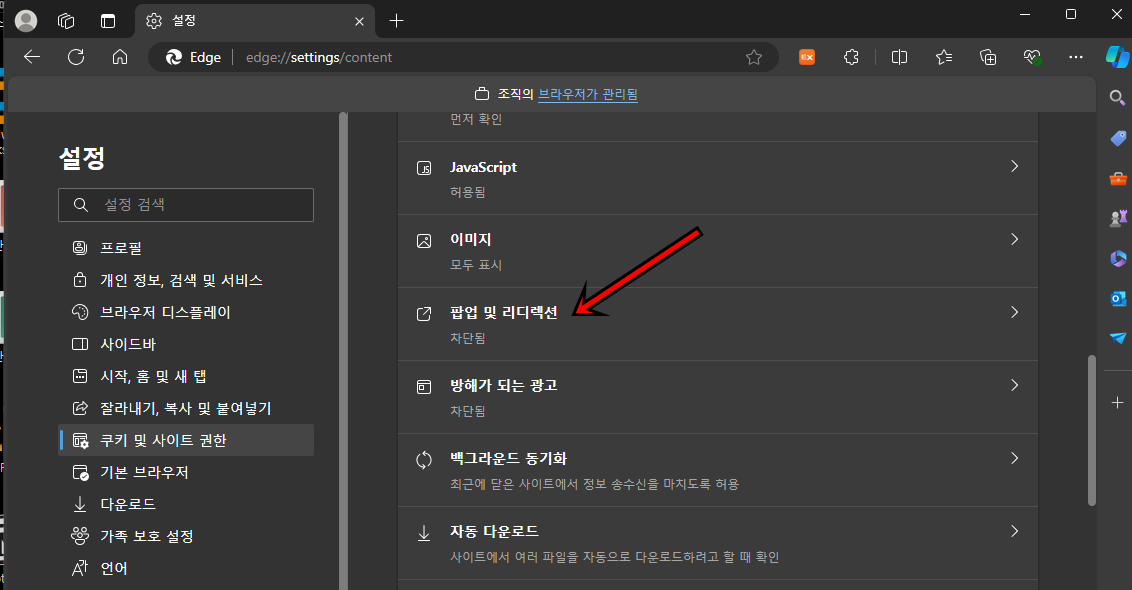Open 브라우저 디스플레이 section
1132x590 pixels.
[186, 312]
